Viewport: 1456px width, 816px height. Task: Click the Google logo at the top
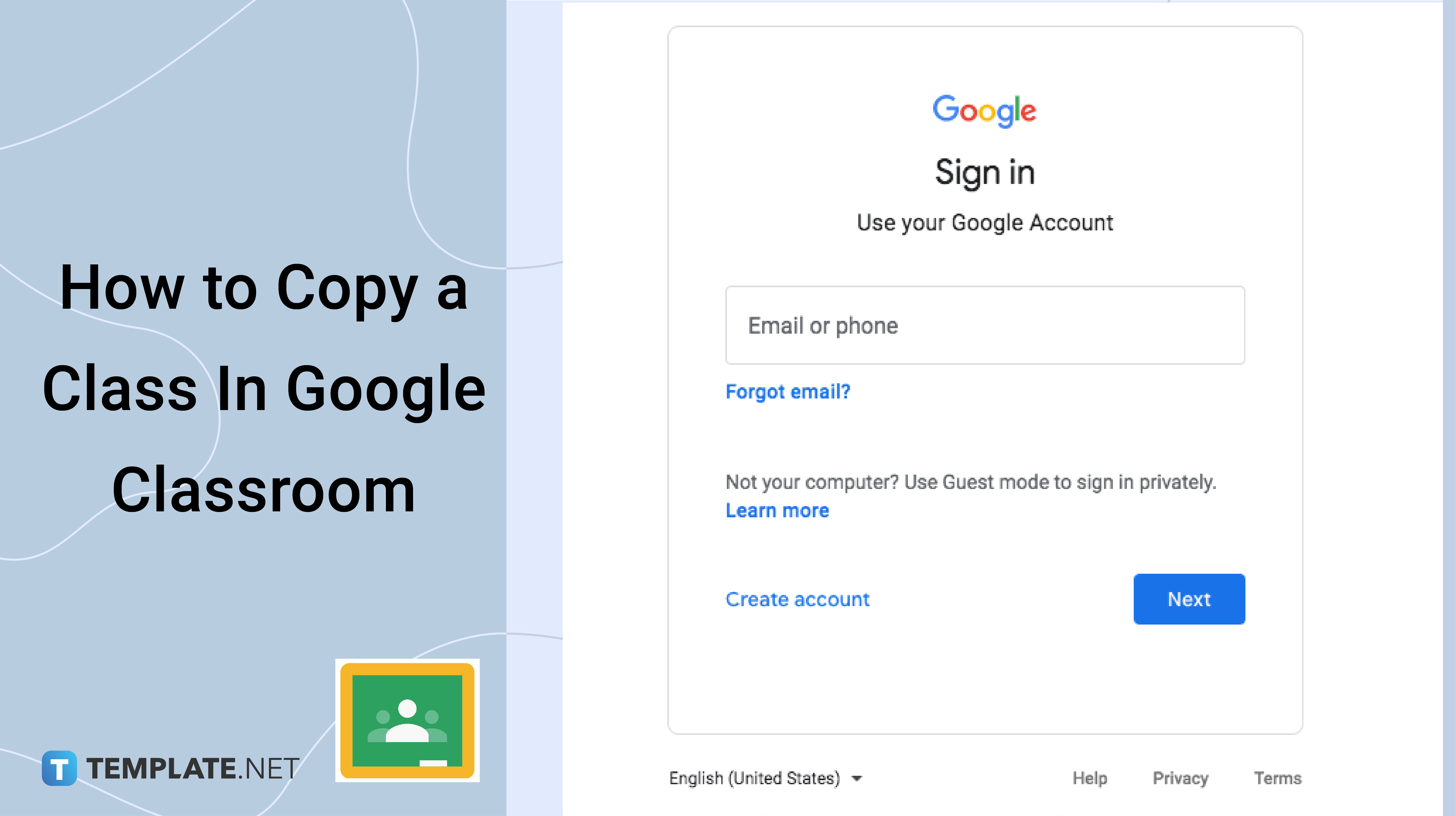tap(984, 110)
